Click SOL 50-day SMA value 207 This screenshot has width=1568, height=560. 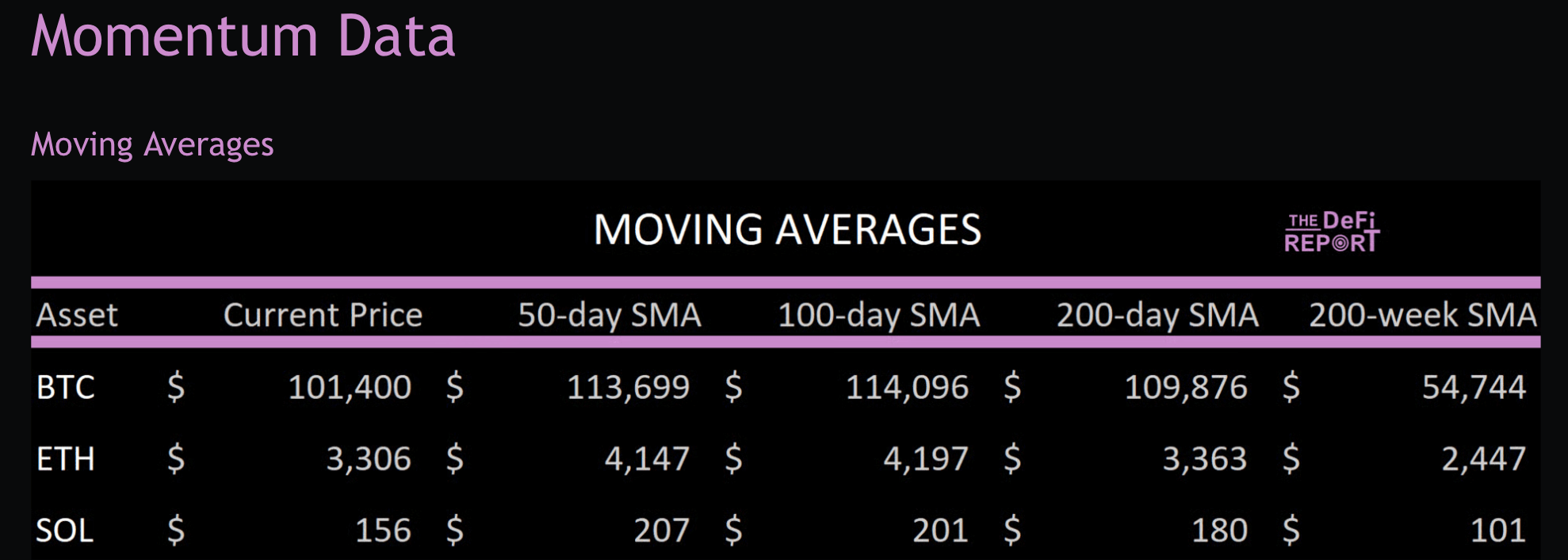[x=661, y=530]
